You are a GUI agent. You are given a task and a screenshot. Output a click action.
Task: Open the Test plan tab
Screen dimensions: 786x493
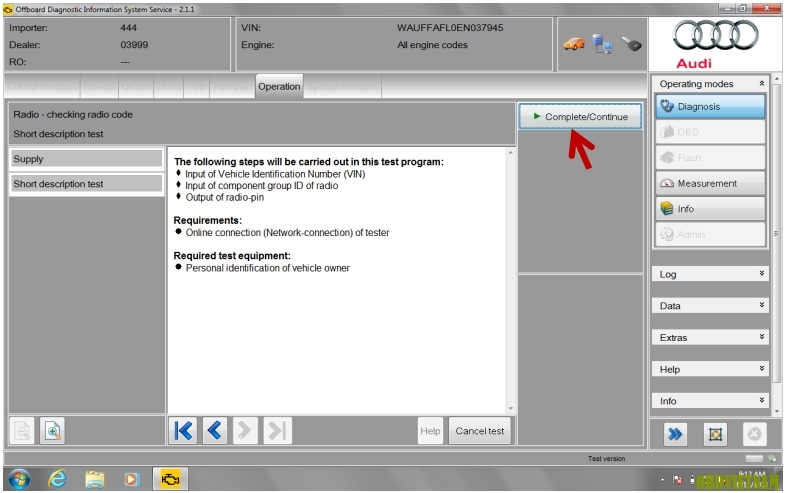tap(232, 86)
